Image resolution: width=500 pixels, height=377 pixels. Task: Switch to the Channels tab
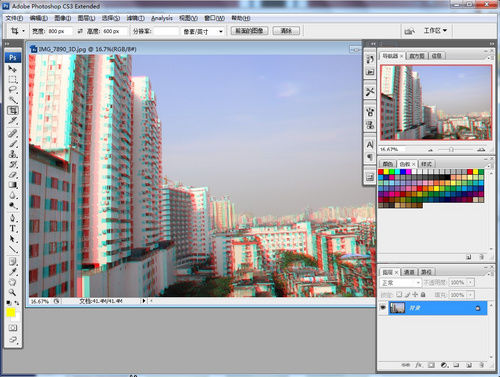click(409, 272)
